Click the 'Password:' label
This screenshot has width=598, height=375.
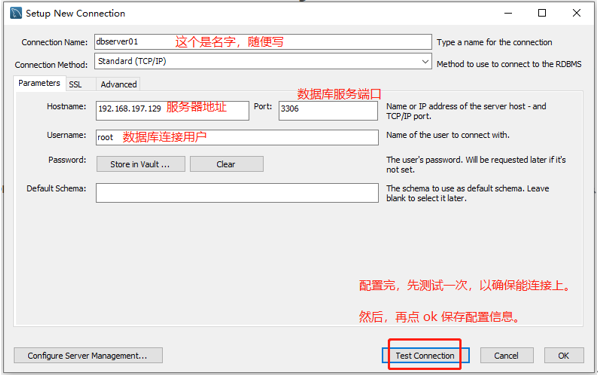coord(67,160)
